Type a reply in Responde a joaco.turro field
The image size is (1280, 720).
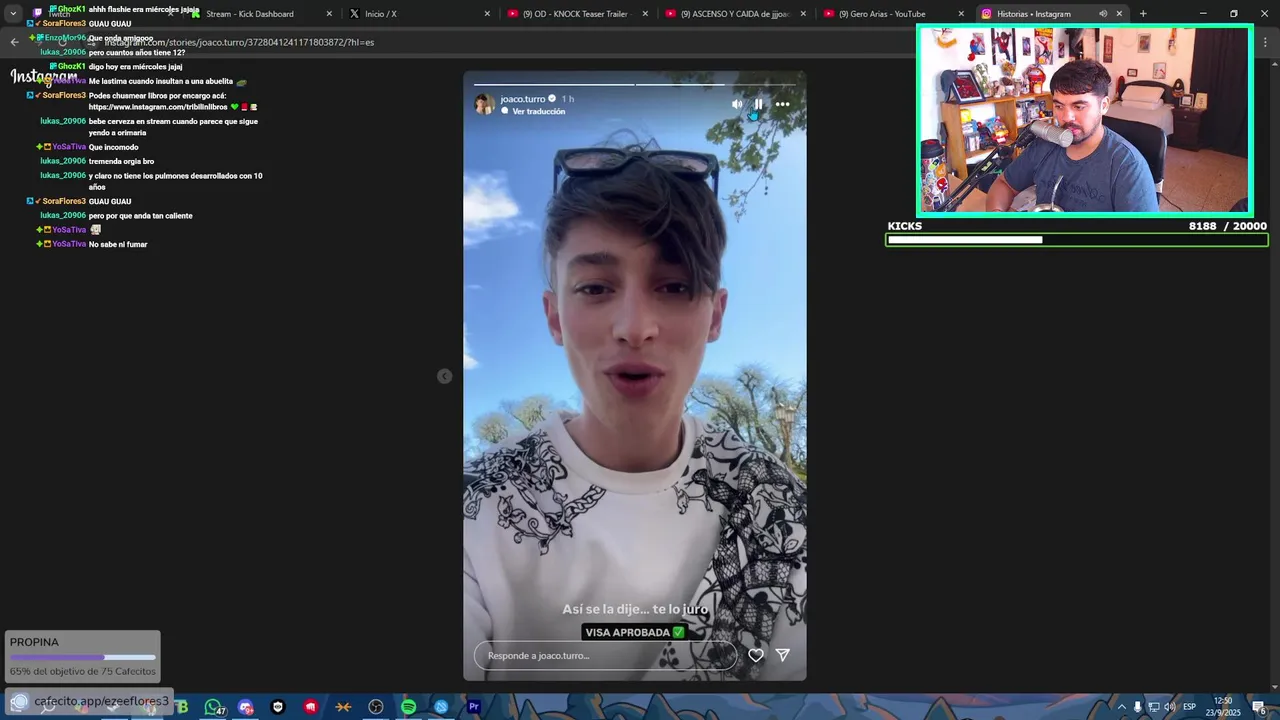tap(605, 655)
